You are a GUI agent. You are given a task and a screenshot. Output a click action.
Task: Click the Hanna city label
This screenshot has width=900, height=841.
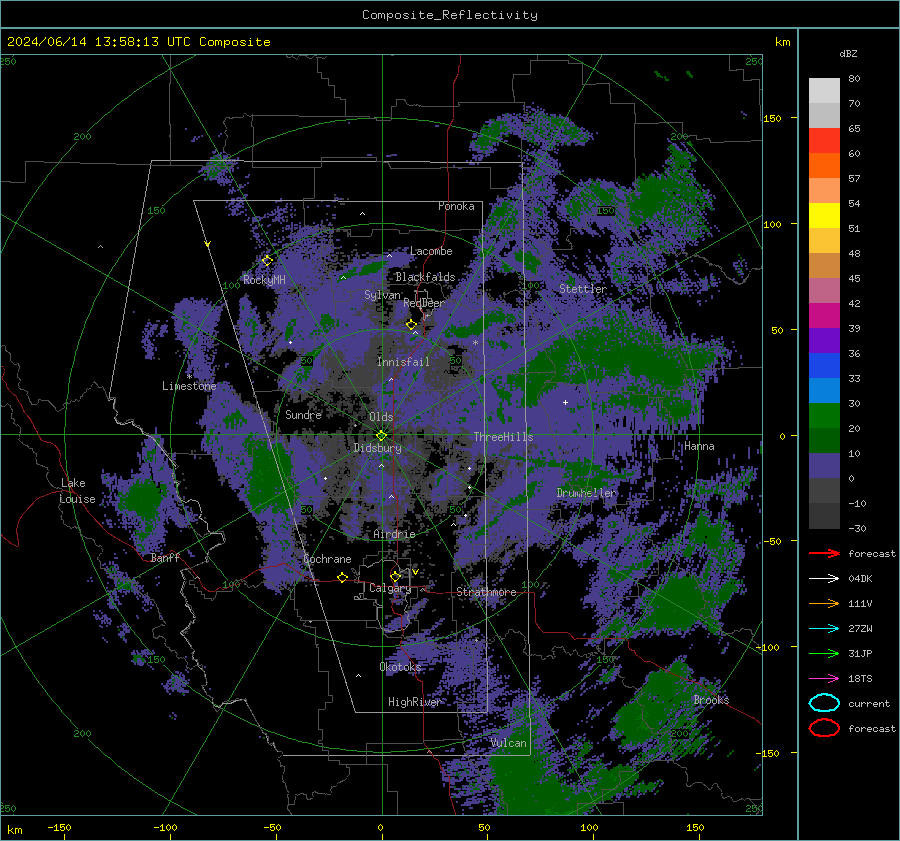[699, 446]
